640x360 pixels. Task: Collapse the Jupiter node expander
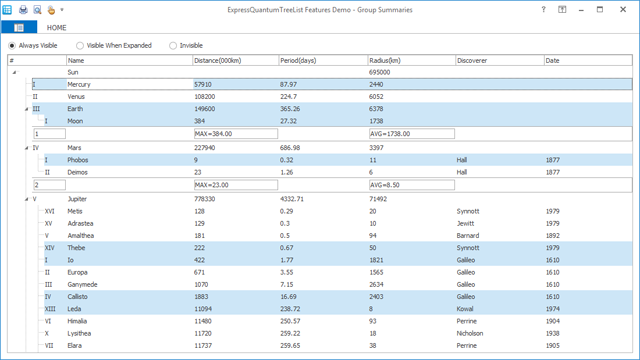[27, 199]
